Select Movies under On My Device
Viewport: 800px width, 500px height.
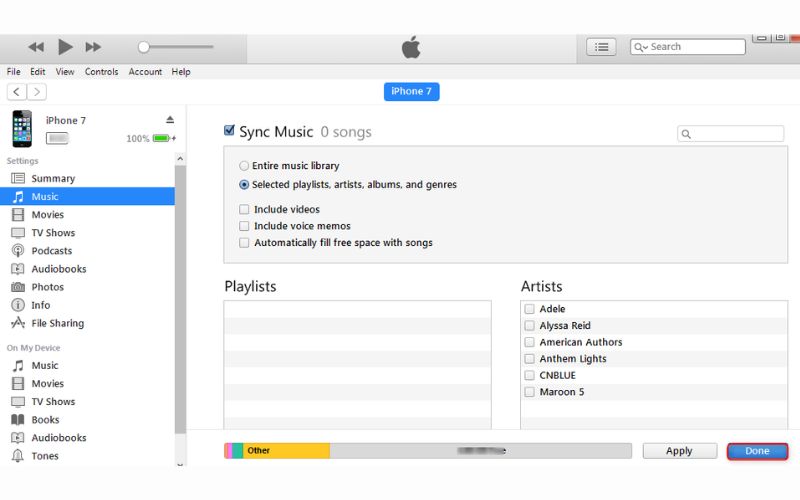click(87, 383)
